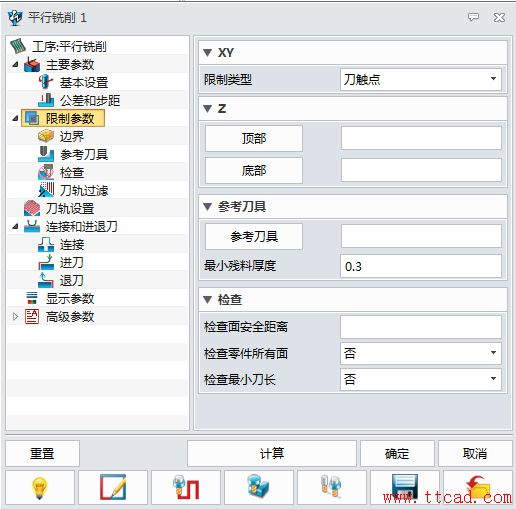Collapse the 参考刀具 section header

(x=207, y=207)
